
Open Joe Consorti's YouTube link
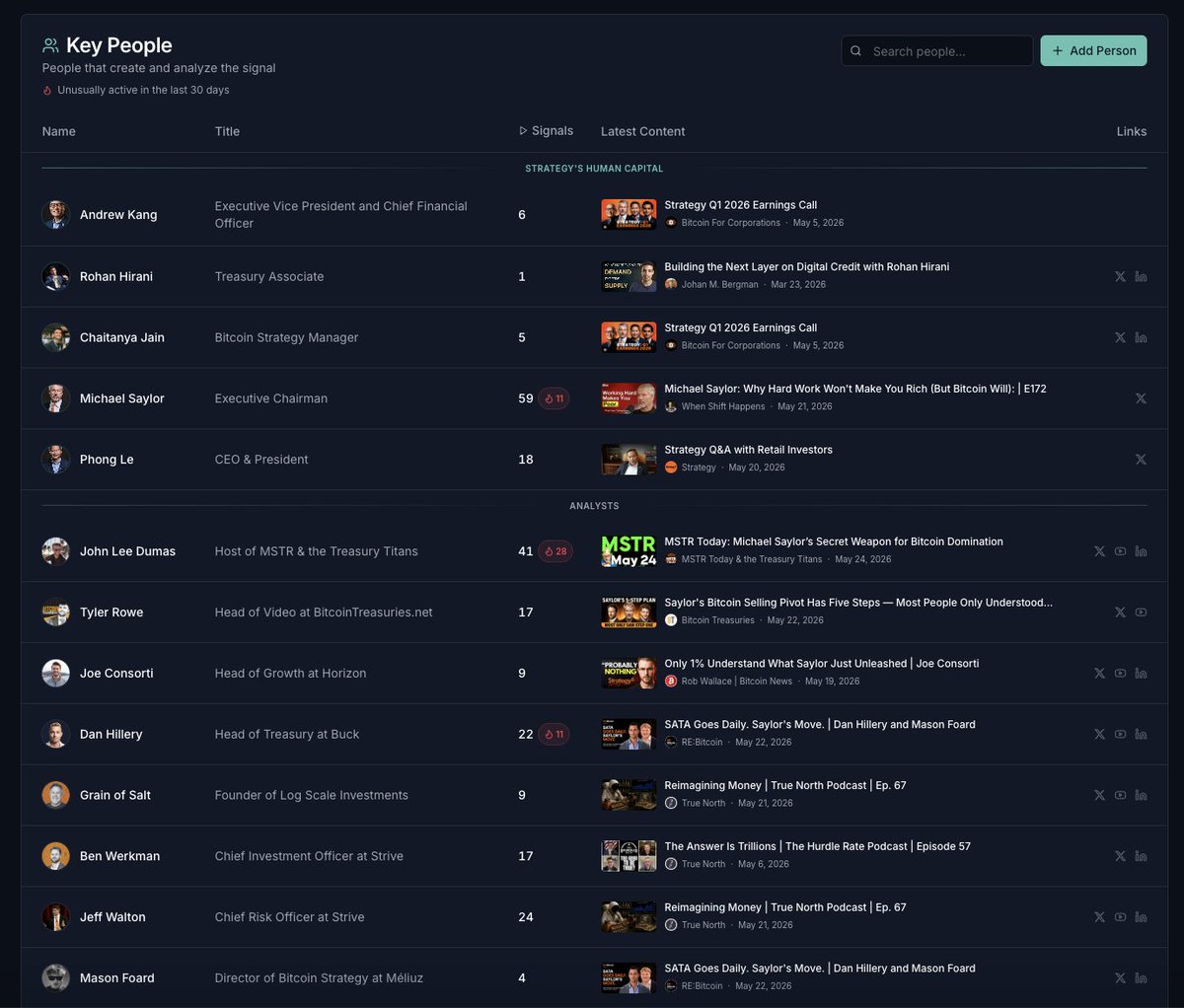[1120, 674]
